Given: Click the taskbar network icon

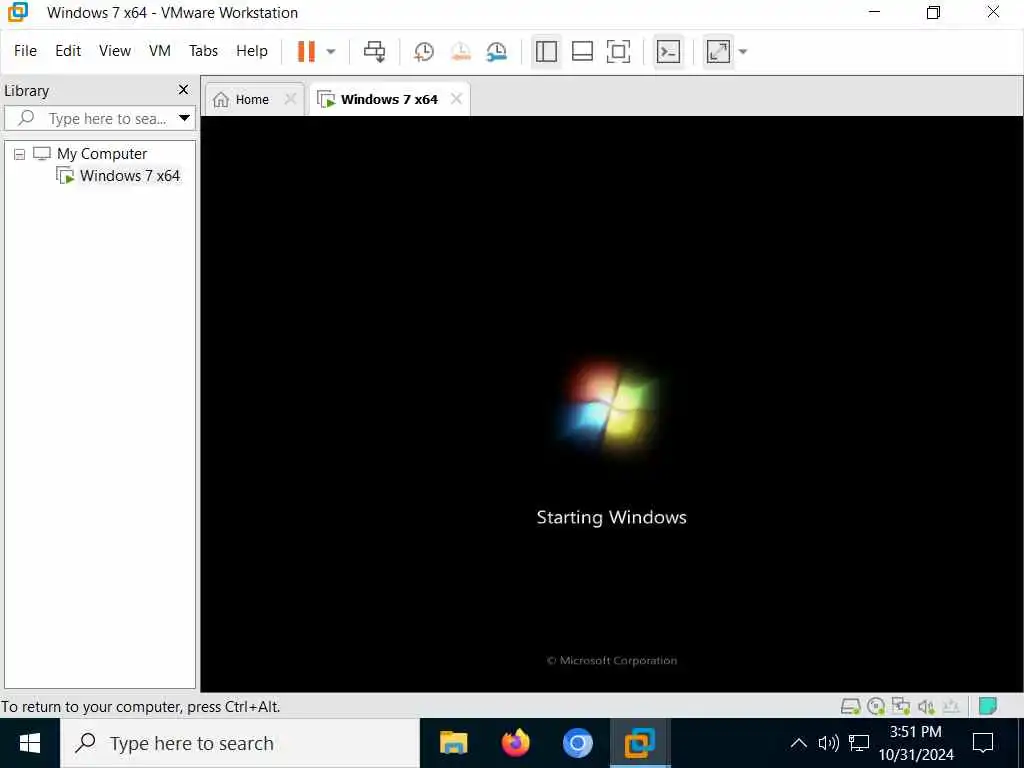Looking at the screenshot, I should click(x=859, y=743).
